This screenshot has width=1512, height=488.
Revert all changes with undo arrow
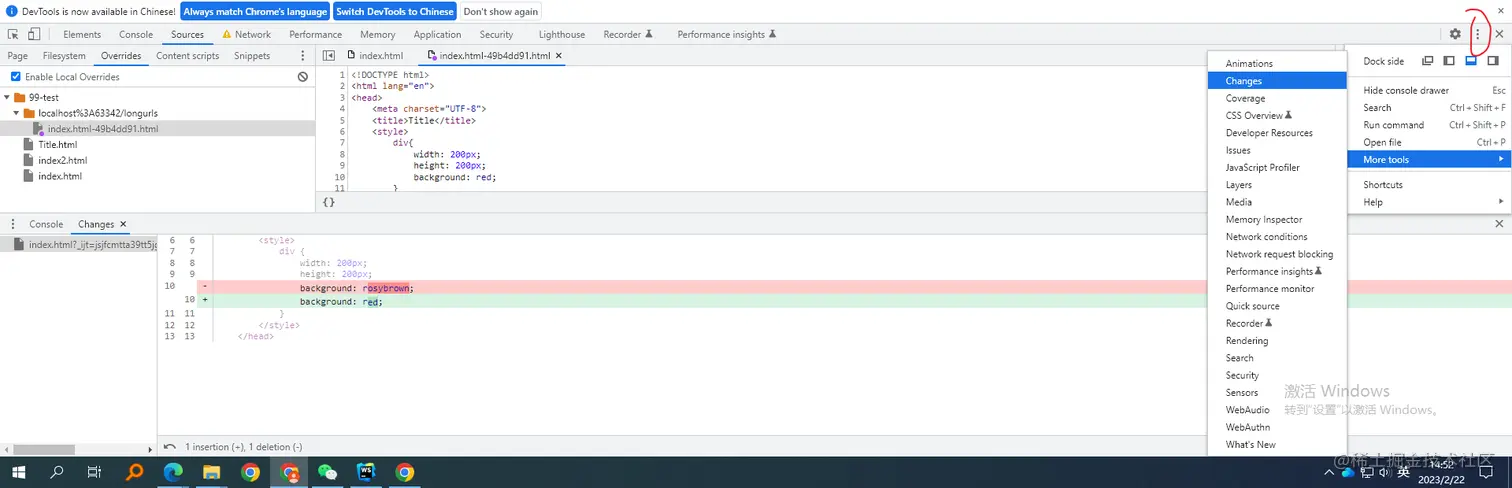[170, 447]
